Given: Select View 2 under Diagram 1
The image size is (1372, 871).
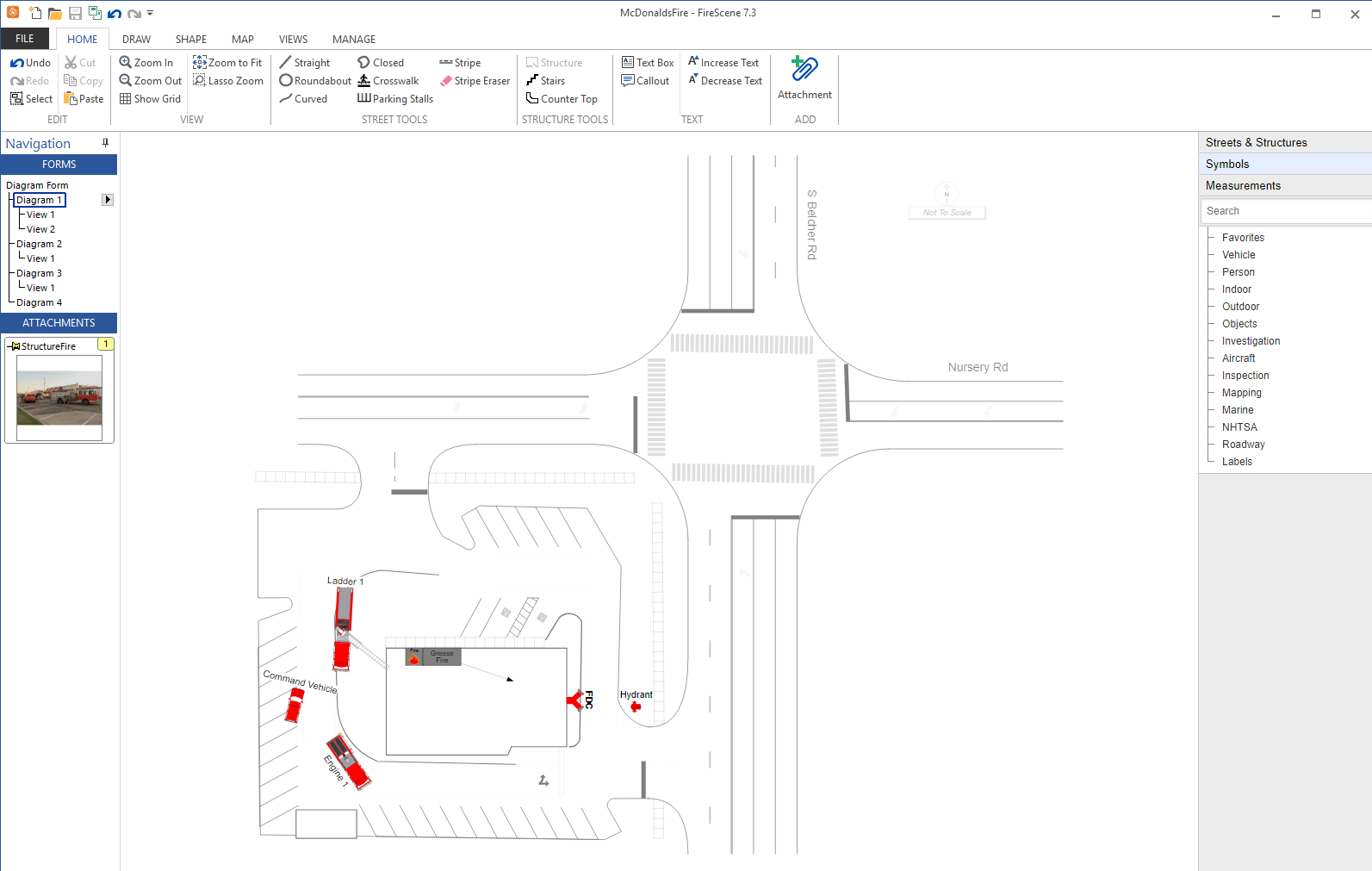Looking at the screenshot, I should (40, 229).
